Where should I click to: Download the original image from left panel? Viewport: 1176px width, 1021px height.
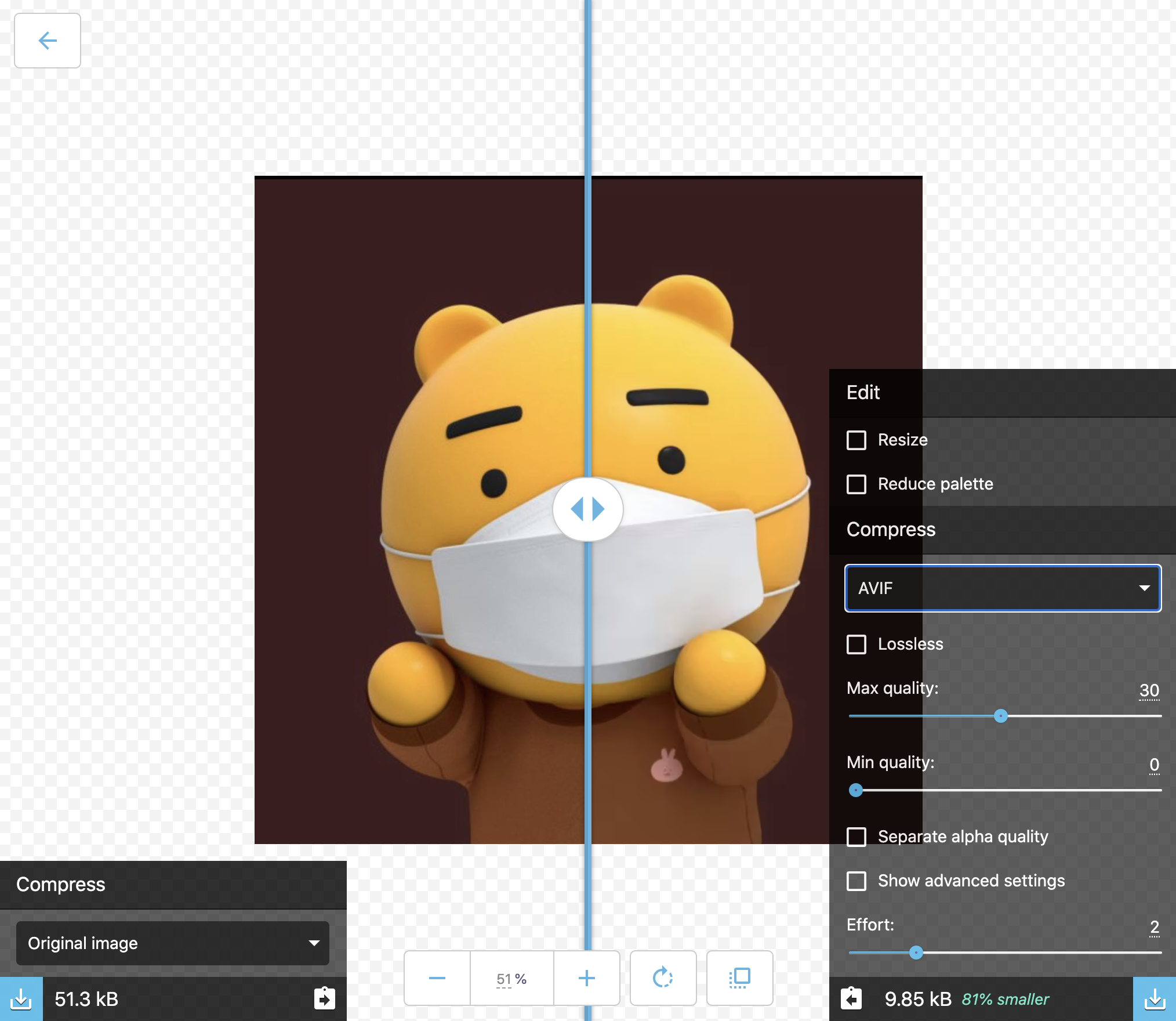(21, 999)
